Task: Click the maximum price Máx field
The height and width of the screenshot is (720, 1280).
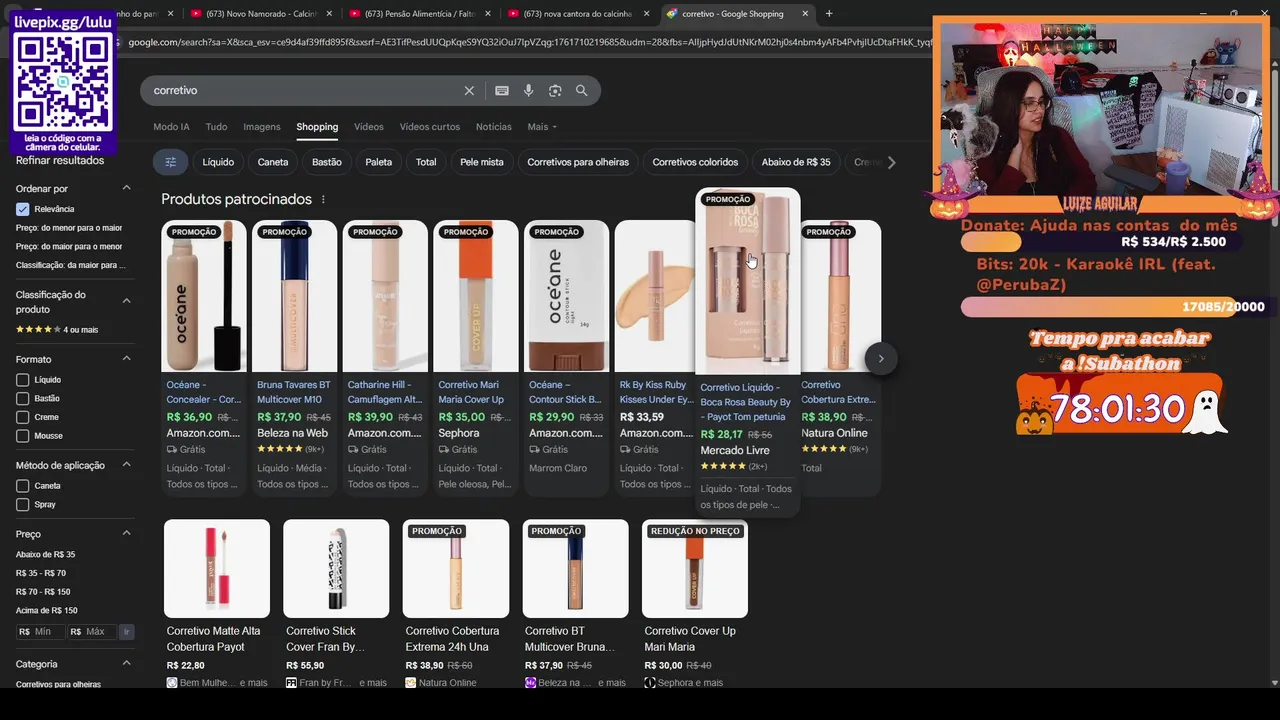Action: [92, 632]
